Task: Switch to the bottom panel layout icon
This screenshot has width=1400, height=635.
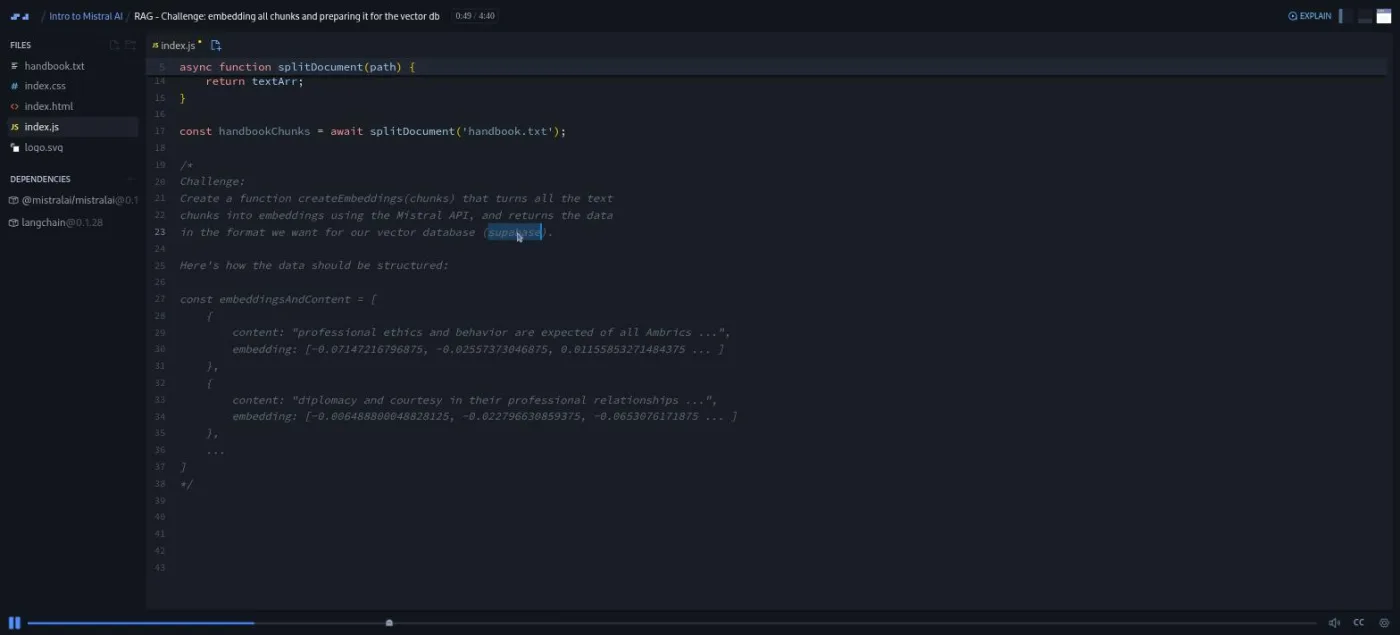Action: click(1366, 16)
